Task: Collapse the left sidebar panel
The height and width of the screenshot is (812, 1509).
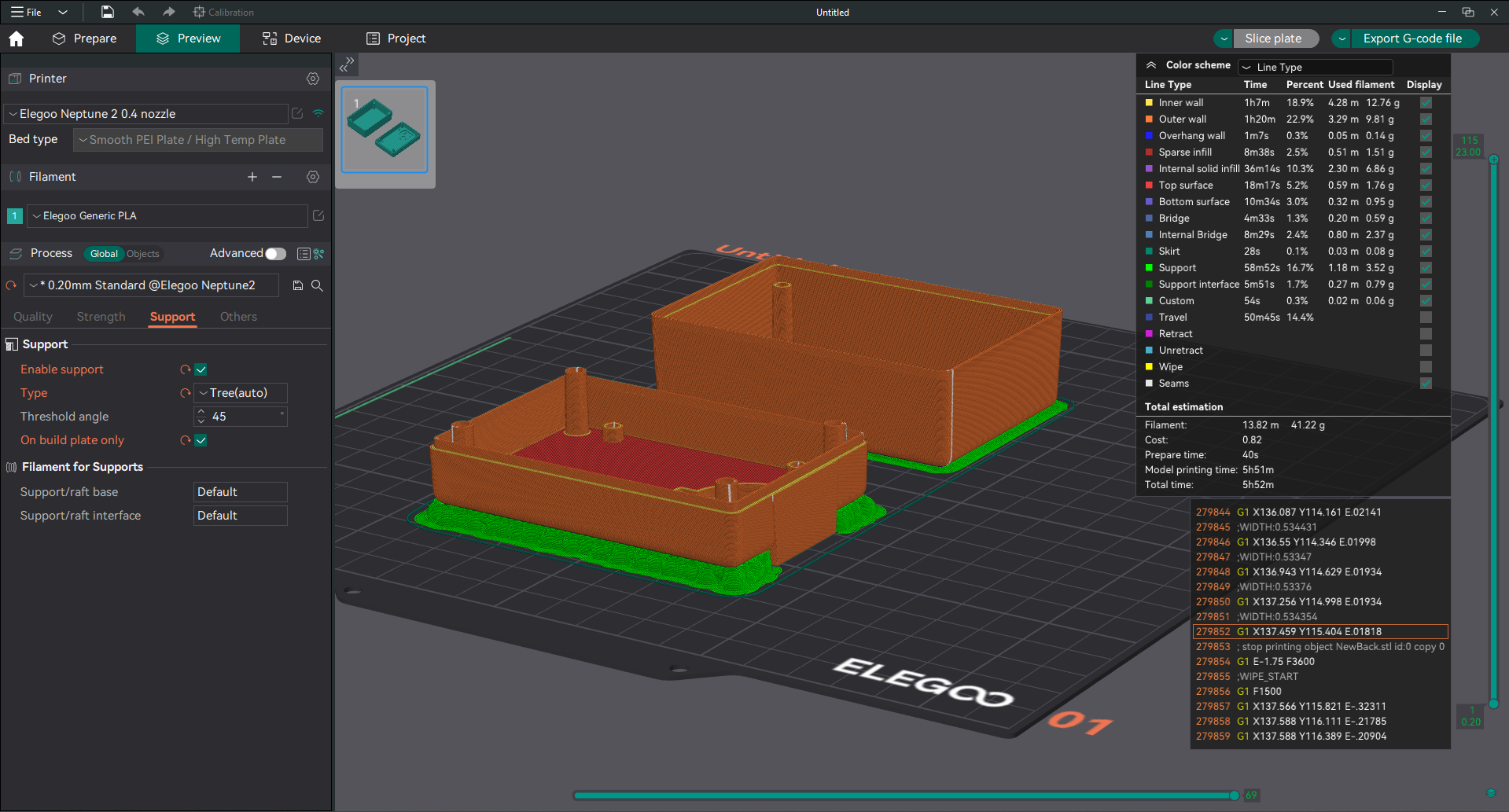Action: [x=347, y=64]
